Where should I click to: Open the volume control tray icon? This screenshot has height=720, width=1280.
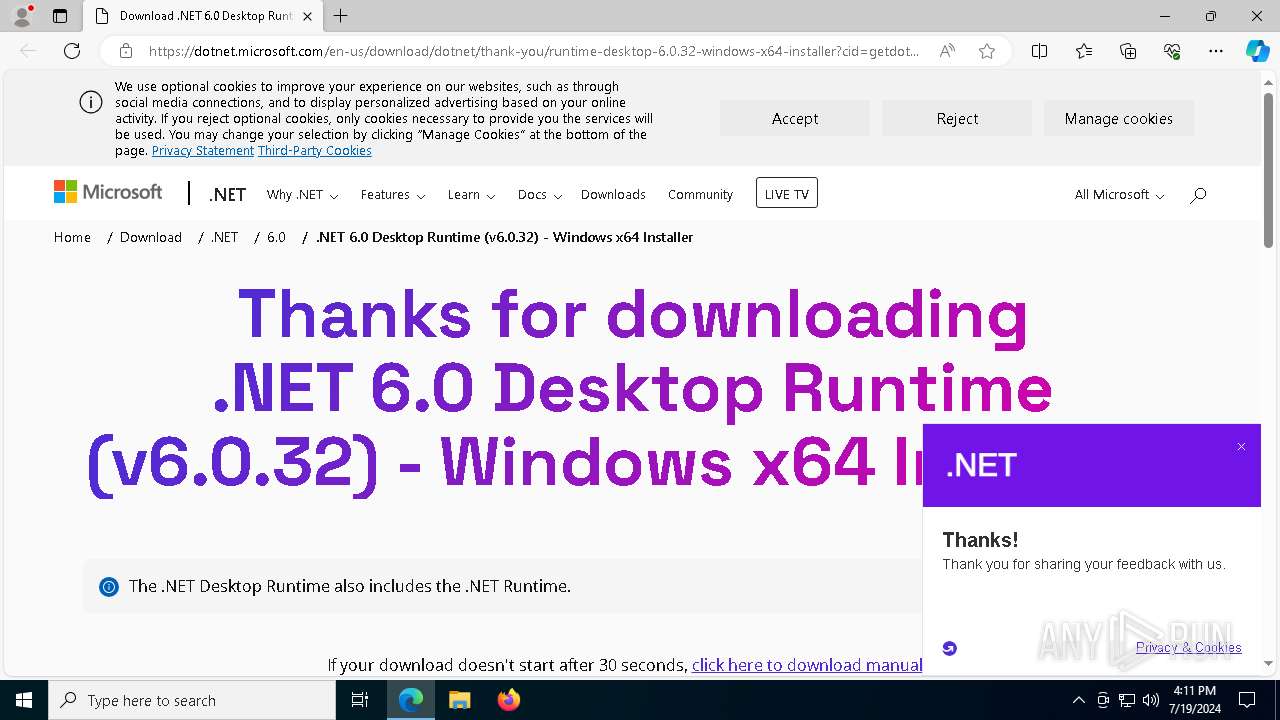tap(1151, 700)
